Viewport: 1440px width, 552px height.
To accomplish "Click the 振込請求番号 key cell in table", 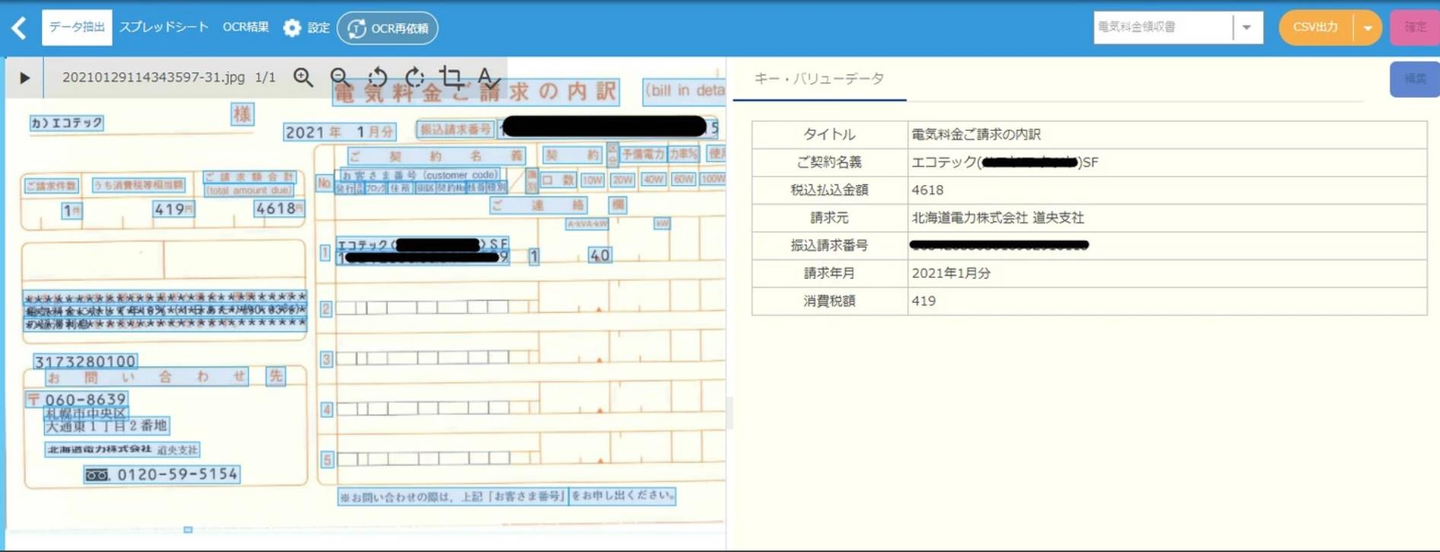I will pyautogui.click(x=830, y=245).
